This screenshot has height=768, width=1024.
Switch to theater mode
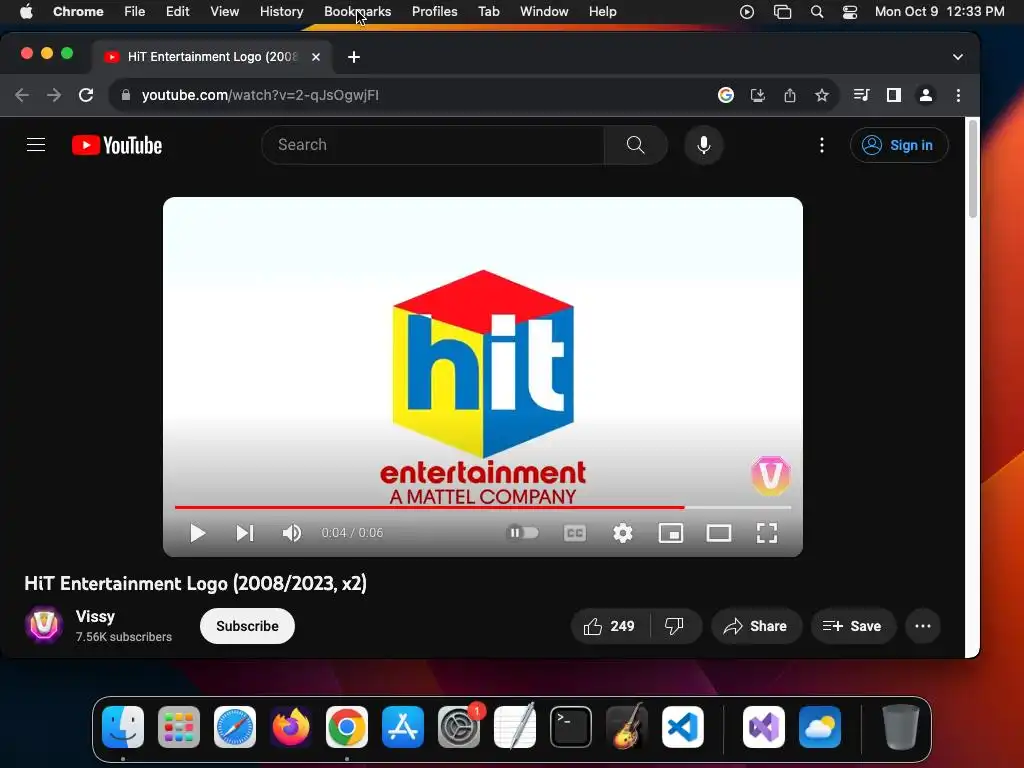[x=719, y=533]
